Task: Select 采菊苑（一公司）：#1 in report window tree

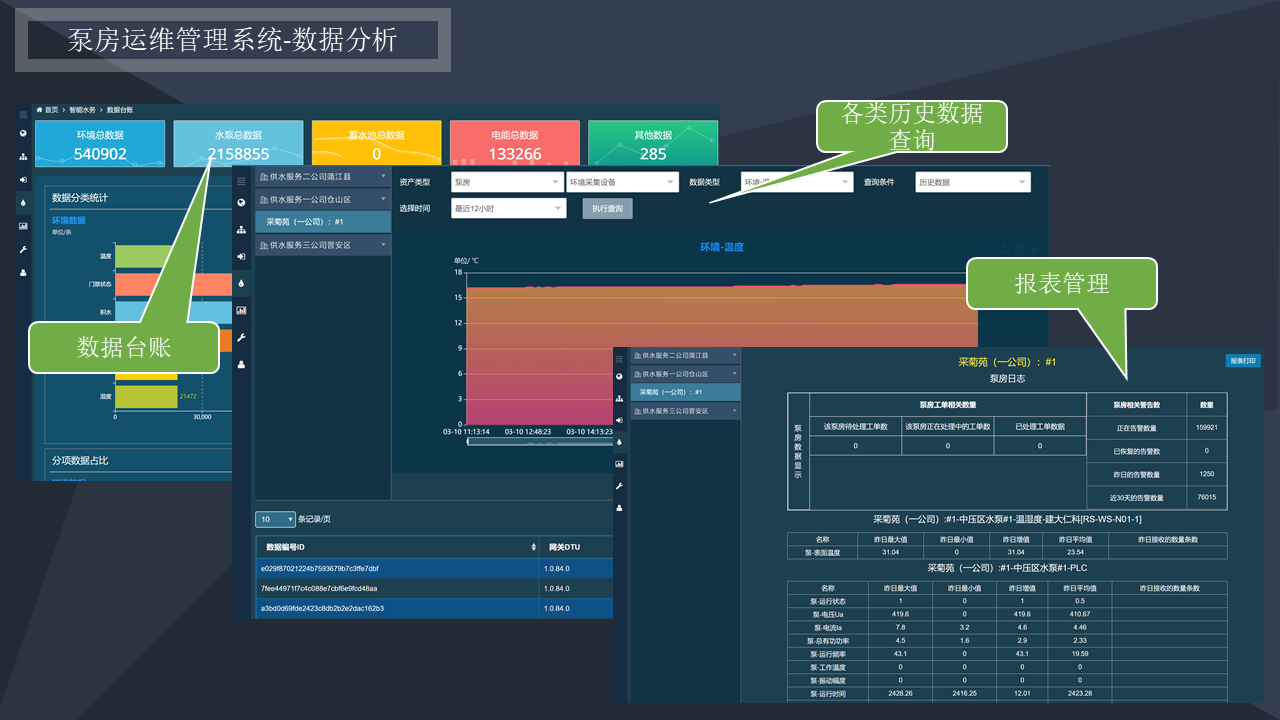Action: (x=685, y=392)
